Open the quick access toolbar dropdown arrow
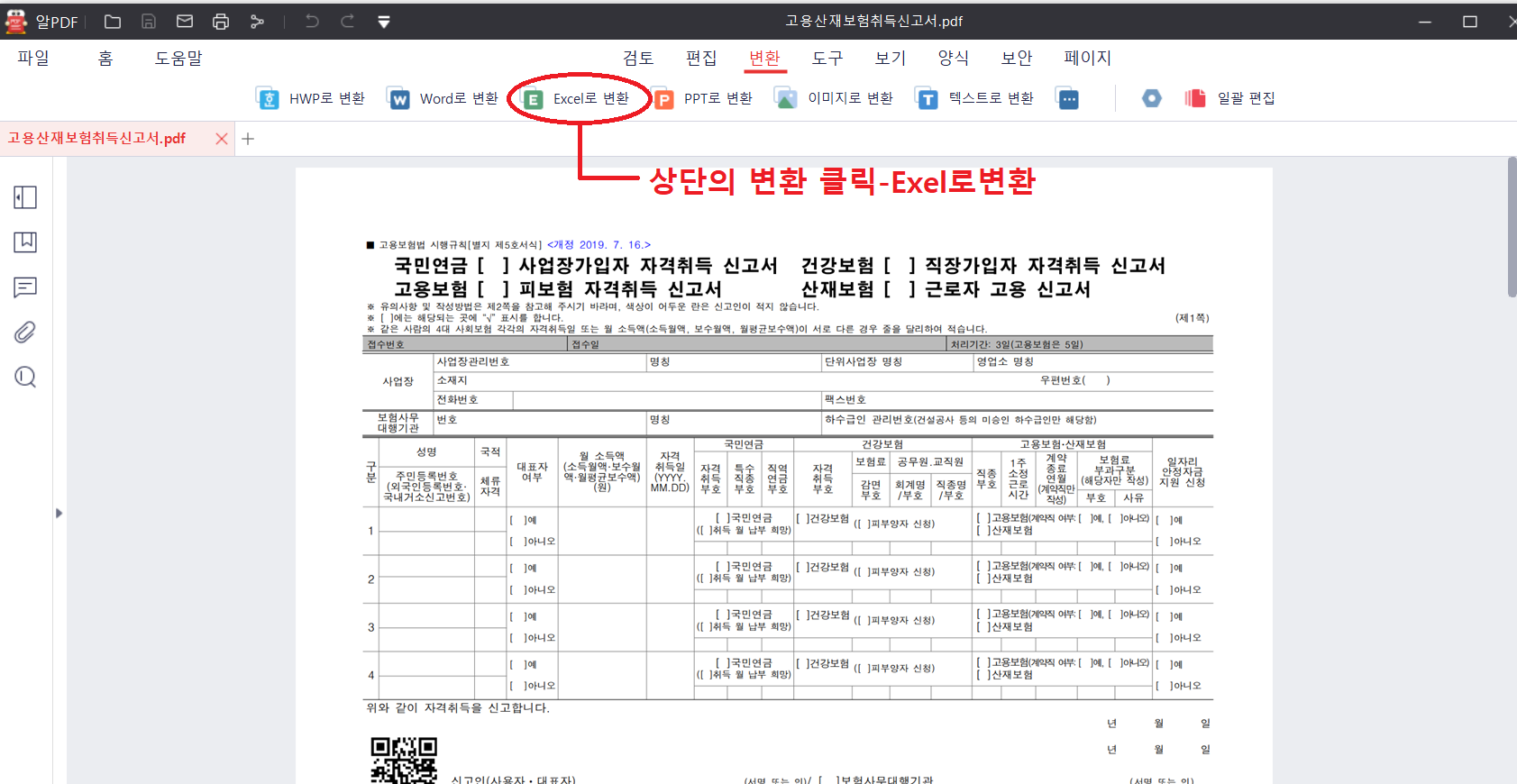1517x784 pixels. point(384,22)
